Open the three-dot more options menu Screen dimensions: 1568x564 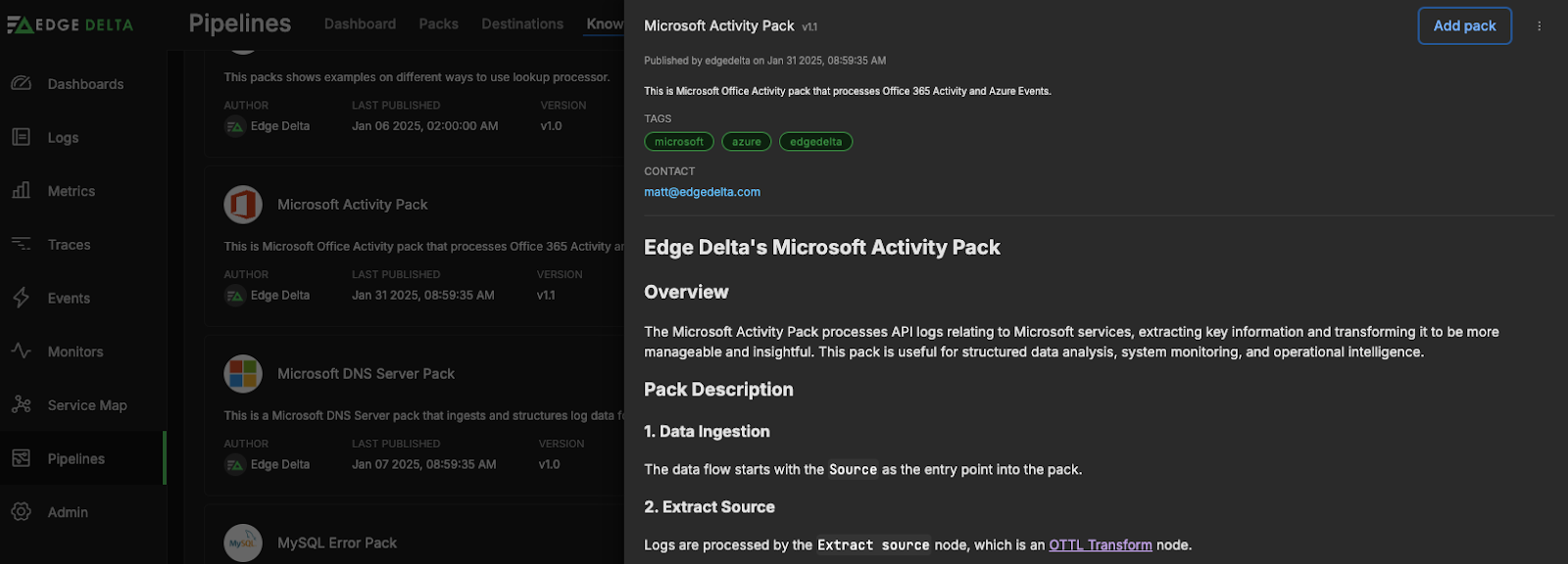click(1539, 26)
